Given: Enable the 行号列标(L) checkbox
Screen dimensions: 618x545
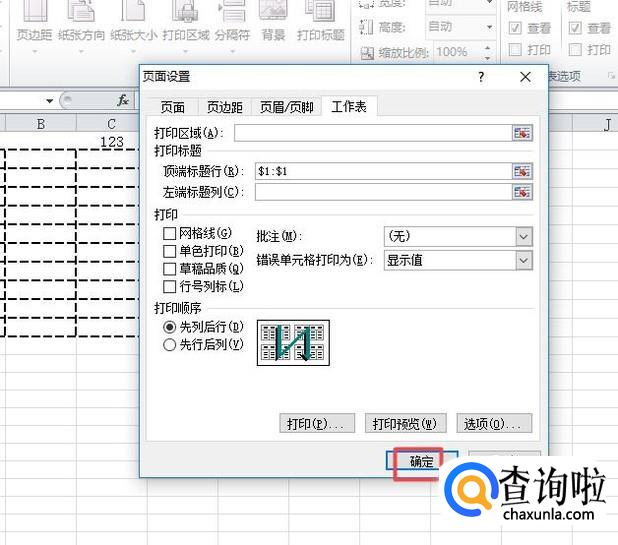Looking at the screenshot, I should point(169,286).
